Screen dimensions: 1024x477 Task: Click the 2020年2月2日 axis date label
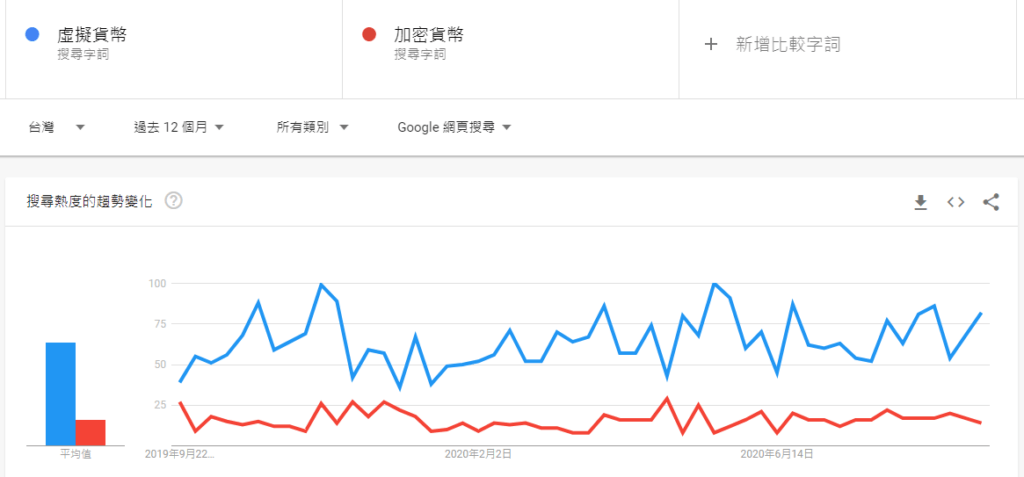point(479,454)
